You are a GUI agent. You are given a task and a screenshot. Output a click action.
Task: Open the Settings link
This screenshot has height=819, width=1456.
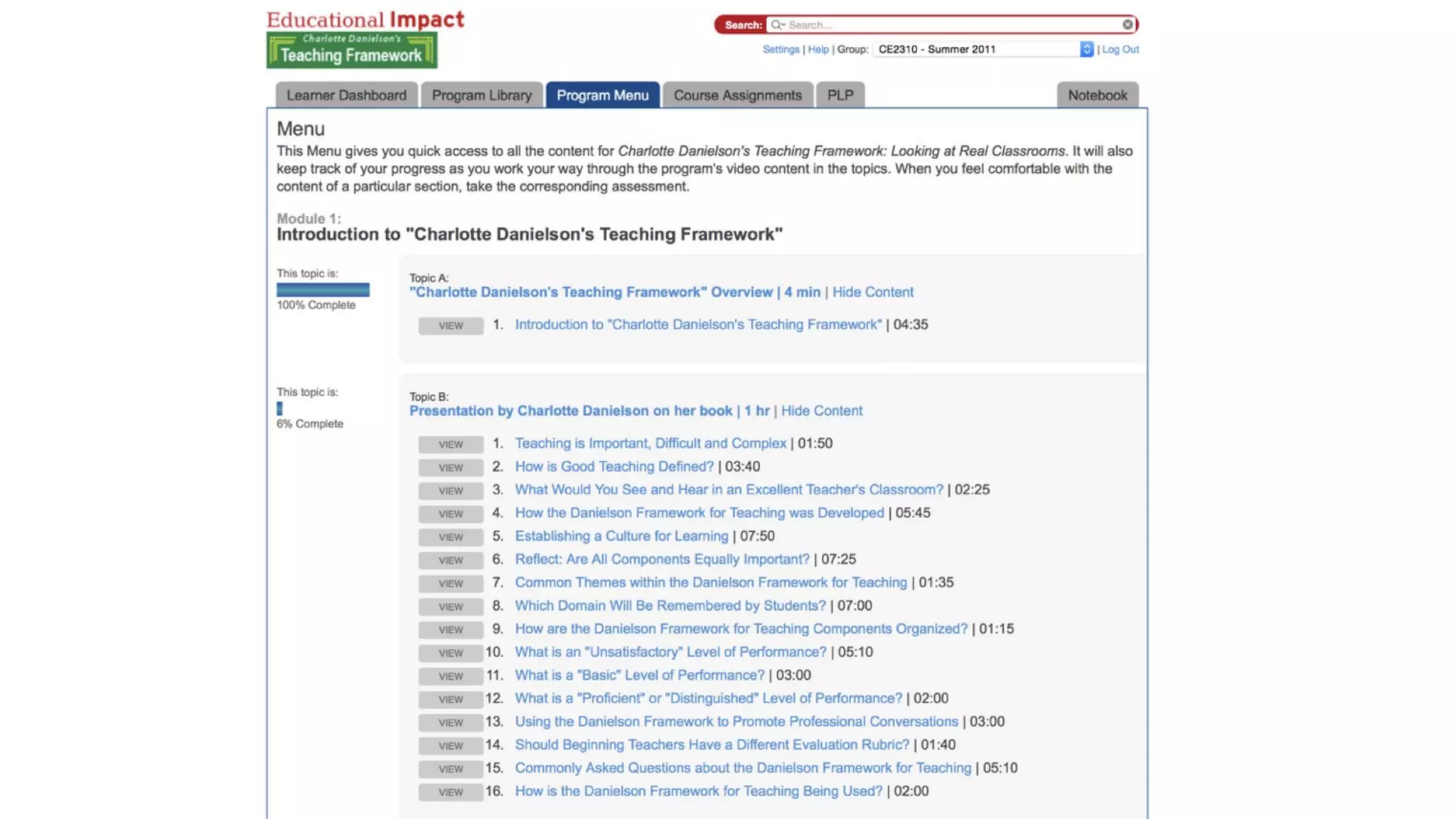(x=781, y=49)
